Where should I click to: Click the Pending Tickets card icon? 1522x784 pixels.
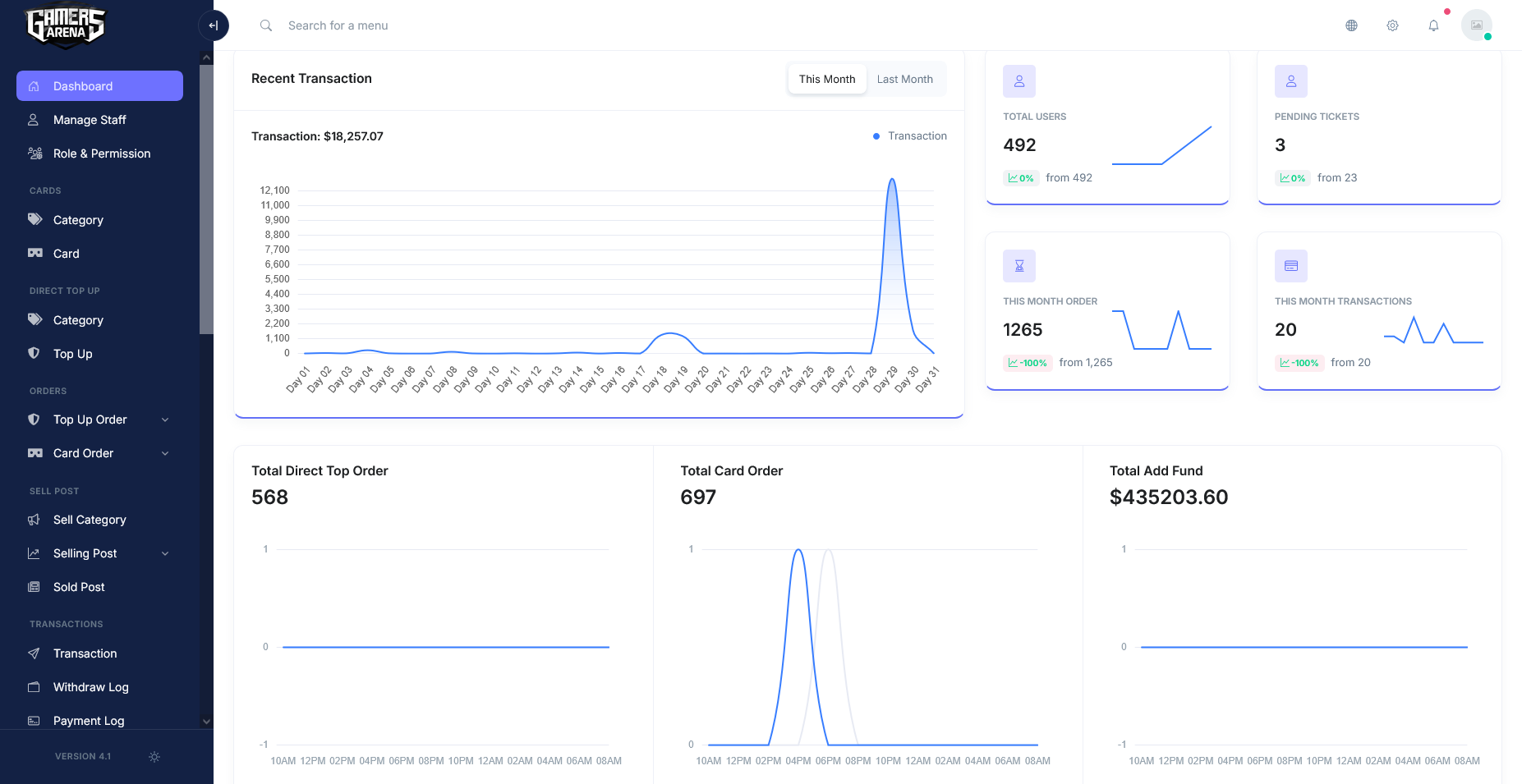[1291, 81]
